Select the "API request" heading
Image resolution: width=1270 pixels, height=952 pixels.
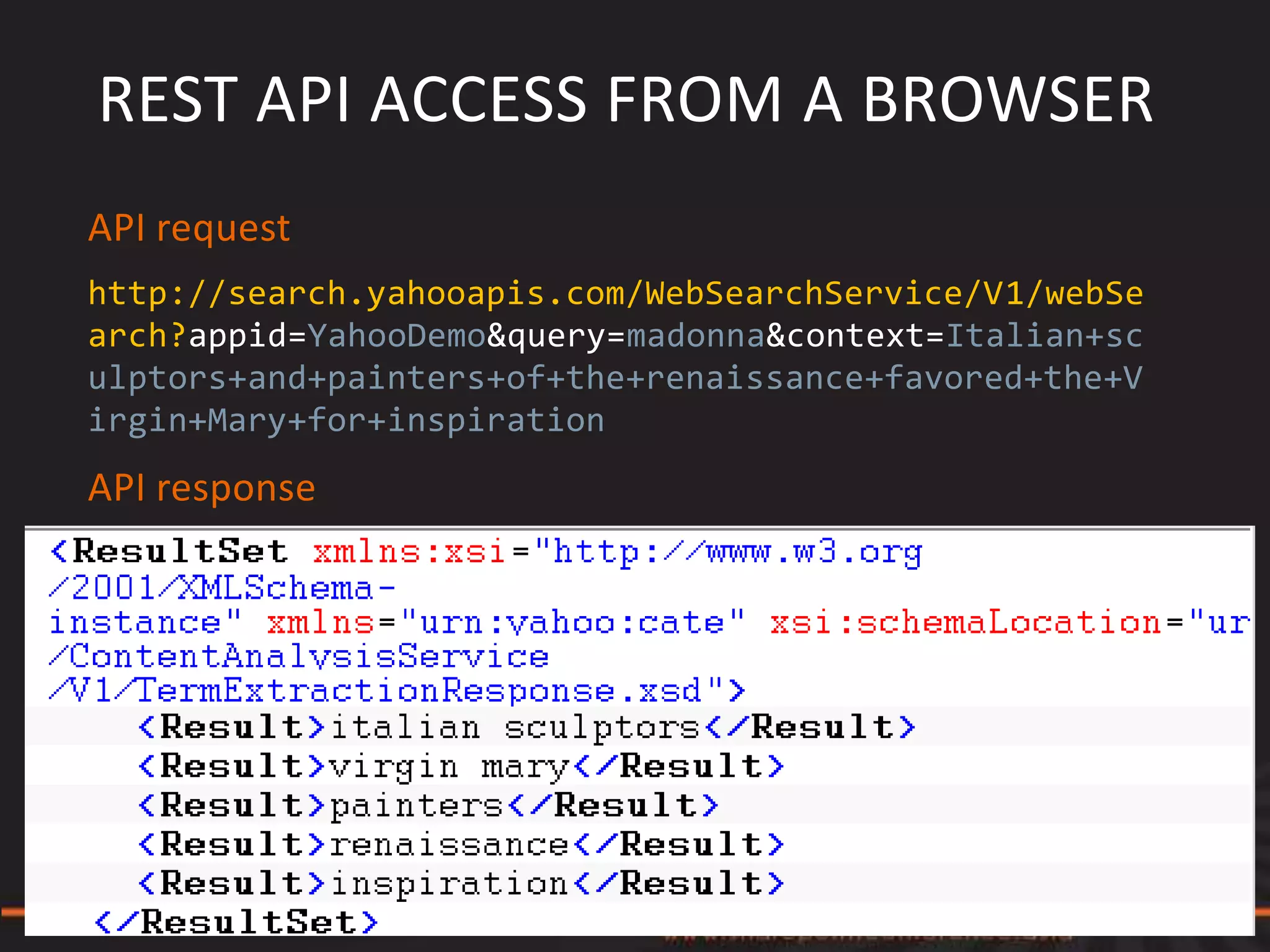point(189,228)
